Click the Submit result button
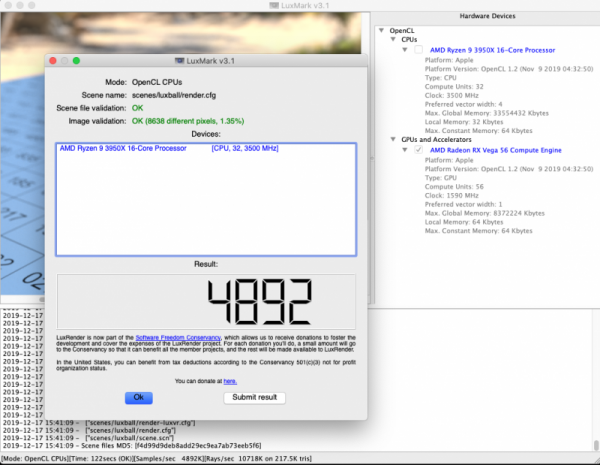This screenshot has height=465, width=600. pos(254,398)
